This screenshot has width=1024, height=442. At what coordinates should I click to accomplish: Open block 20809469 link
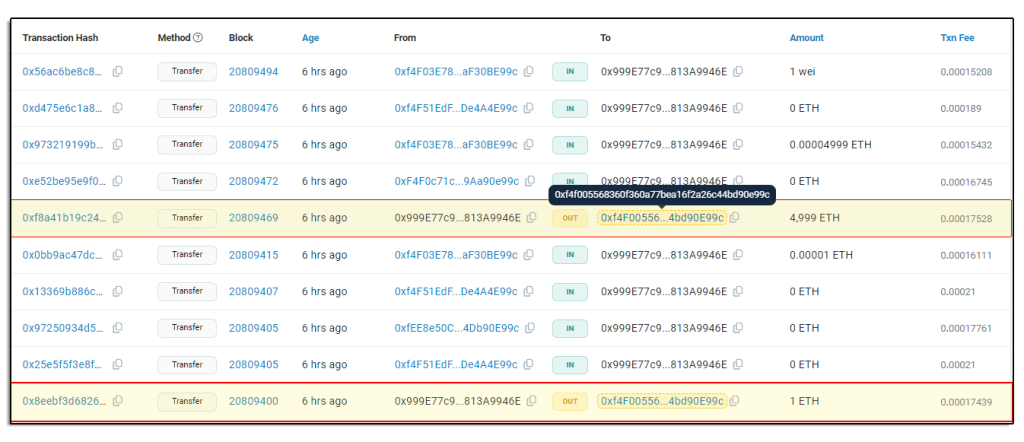coord(253,218)
